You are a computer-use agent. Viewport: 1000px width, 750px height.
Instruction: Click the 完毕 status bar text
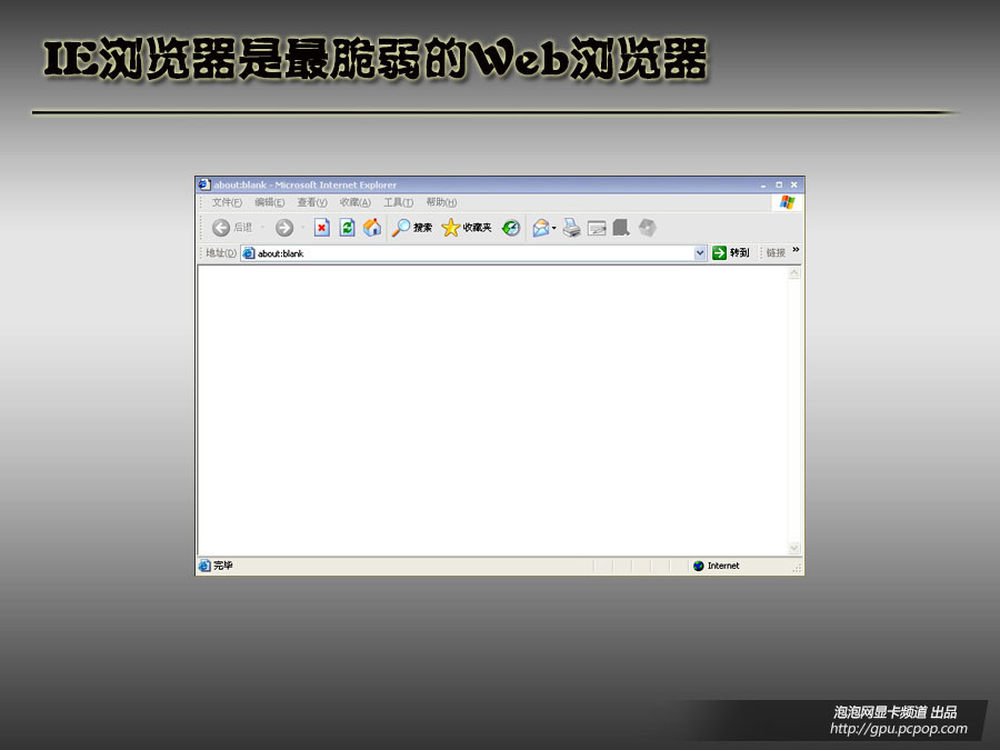223,566
